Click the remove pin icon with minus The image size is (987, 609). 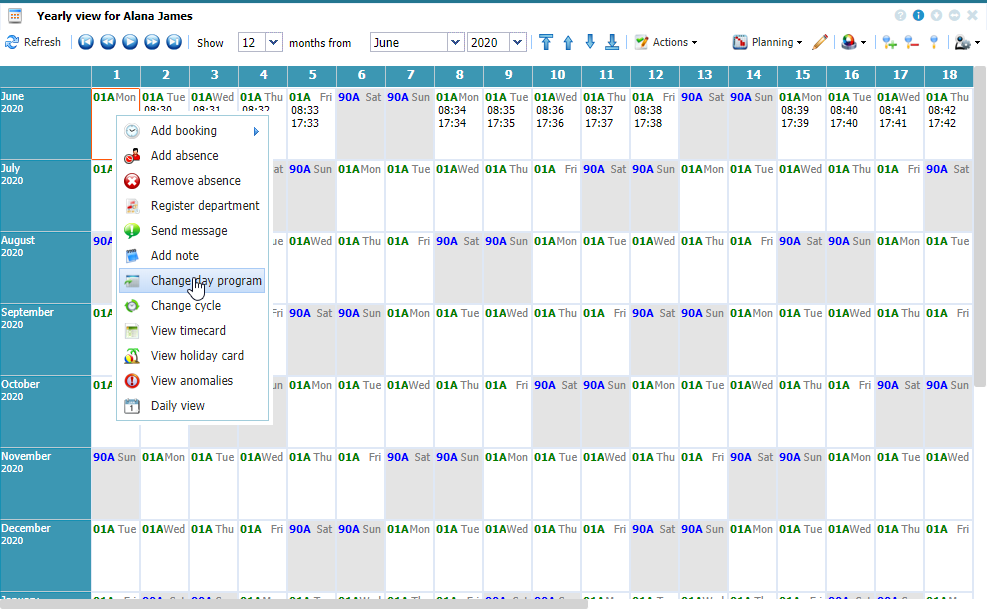tap(911, 42)
